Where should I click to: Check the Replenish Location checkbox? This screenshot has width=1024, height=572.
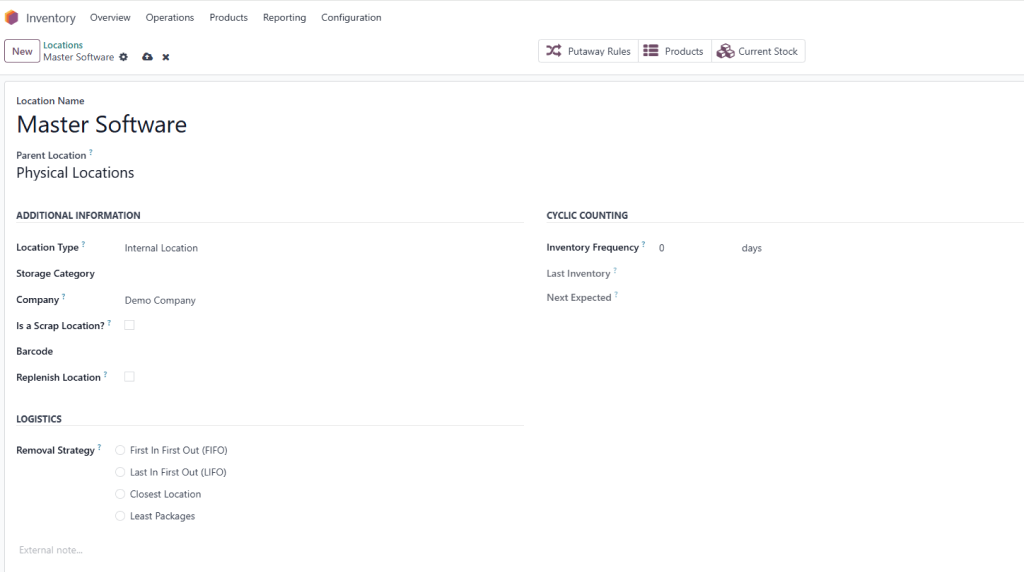129,377
